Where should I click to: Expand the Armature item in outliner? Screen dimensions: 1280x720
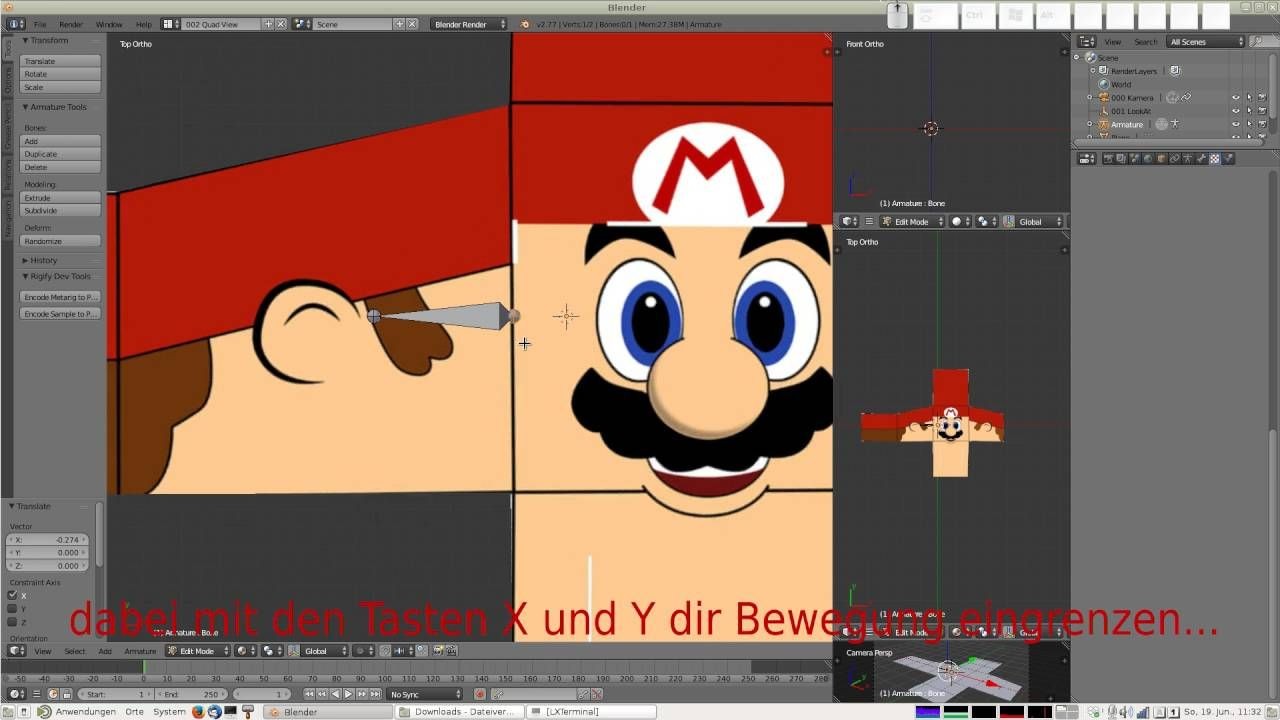1089,124
